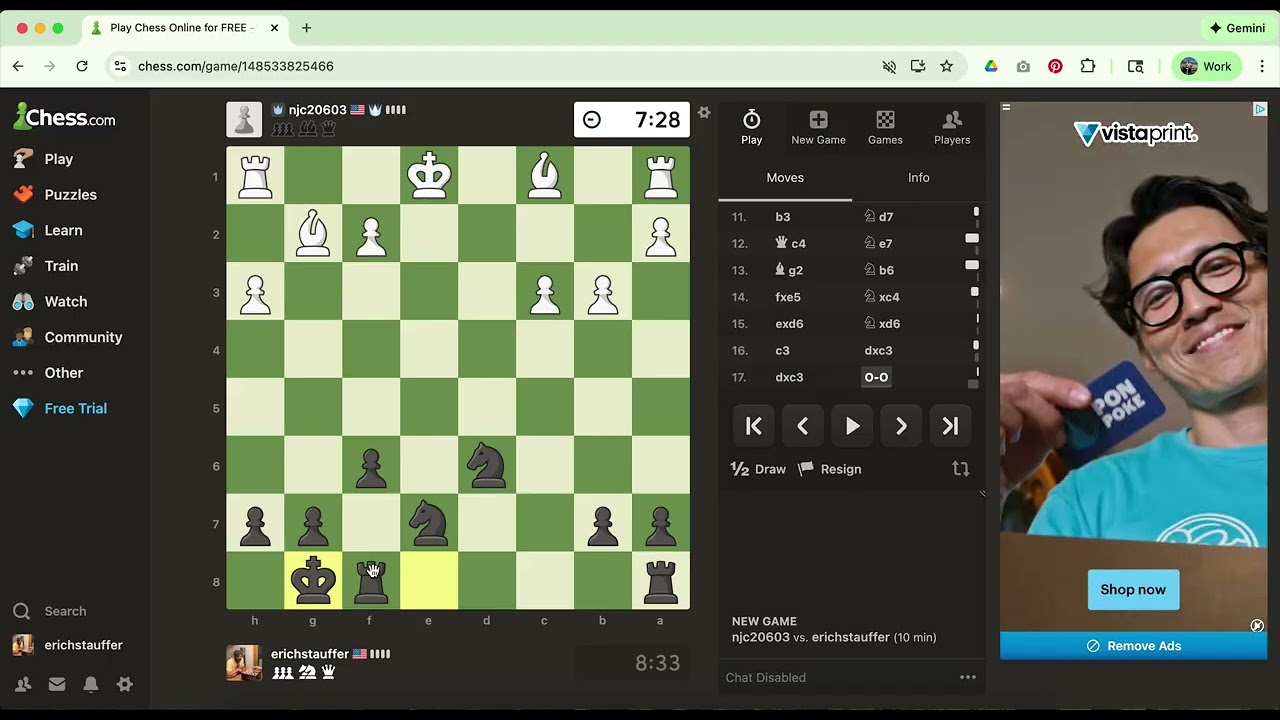Click Remove Ads
Viewport: 1280px width, 720px height.
coord(1133,646)
